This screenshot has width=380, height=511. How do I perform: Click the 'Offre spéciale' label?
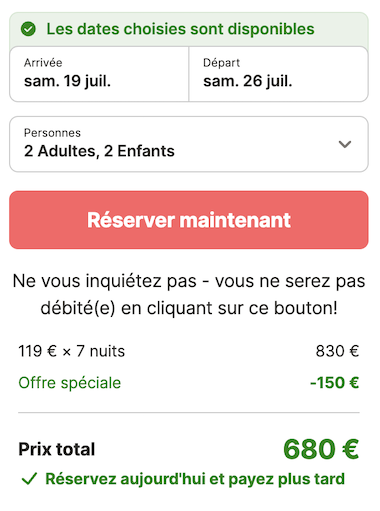coord(70,383)
